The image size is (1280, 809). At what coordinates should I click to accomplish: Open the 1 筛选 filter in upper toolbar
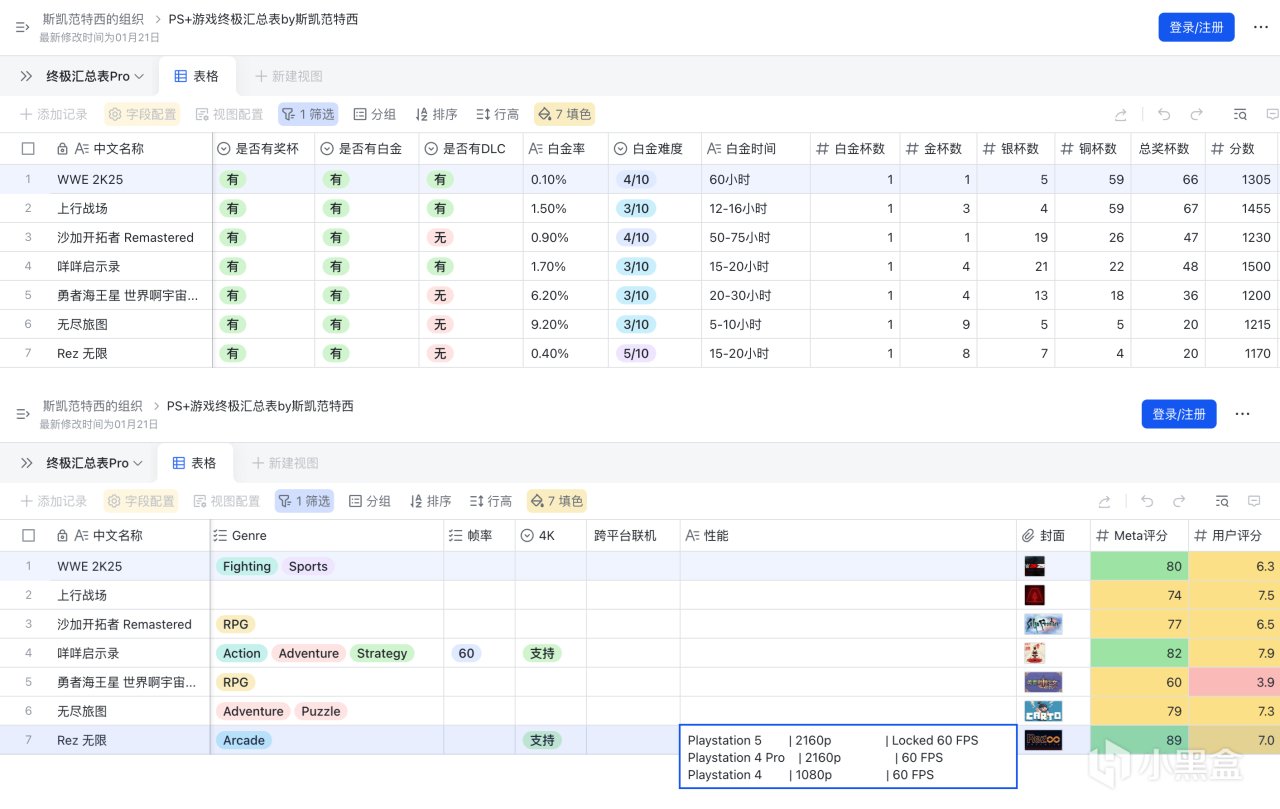click(308, 114)
